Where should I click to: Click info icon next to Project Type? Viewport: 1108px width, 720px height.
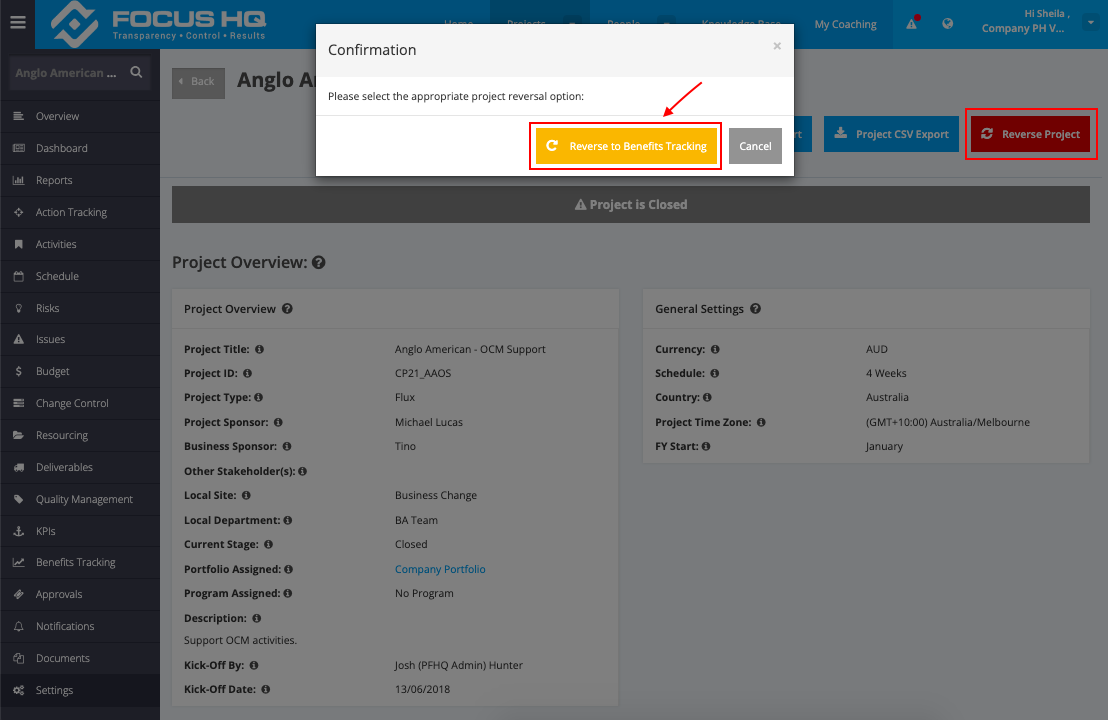pyautogui.click(x=259, y=397)
